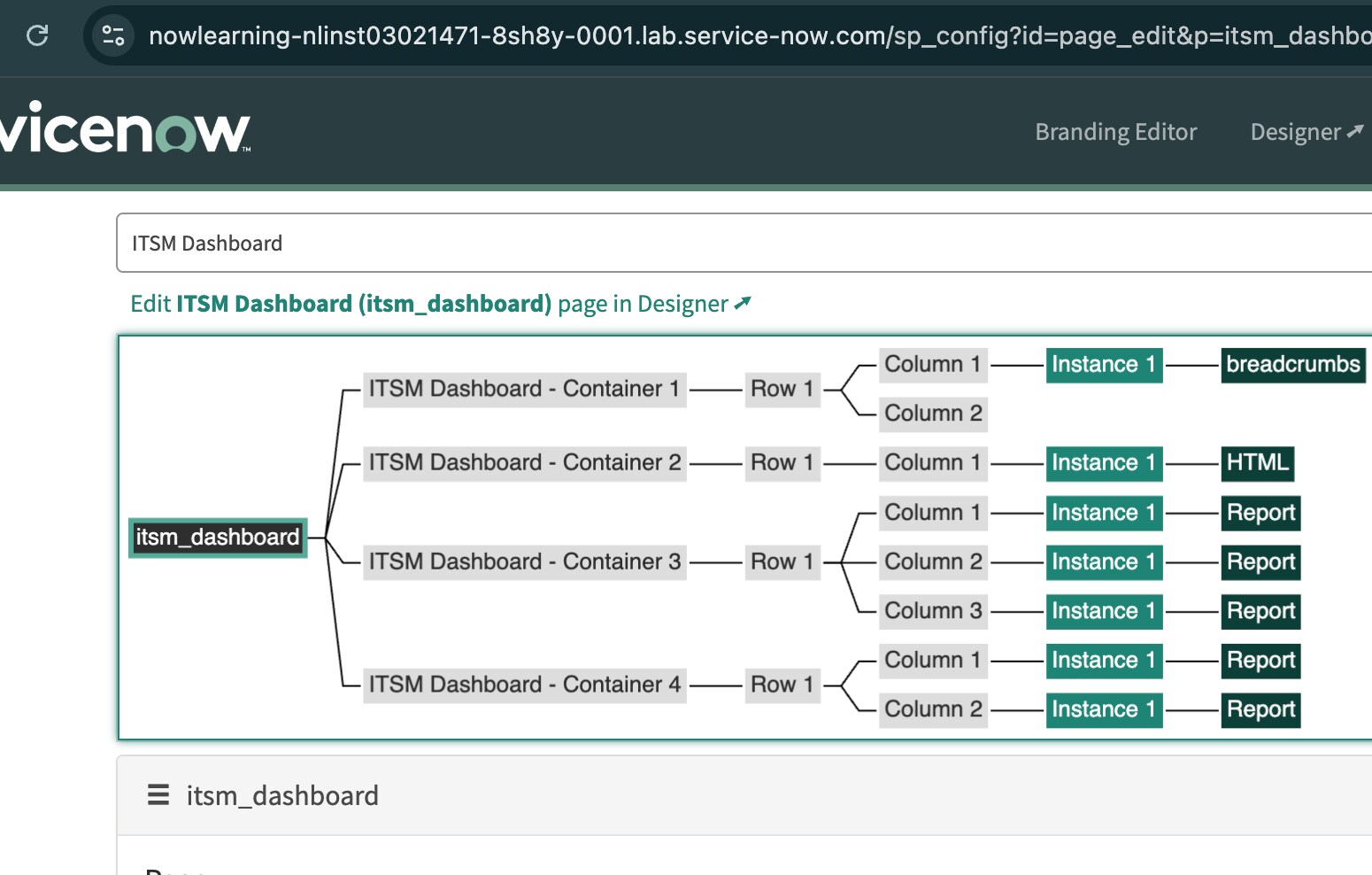Open the Branding Editor
The height and width of the screenshot is (875, 1372).
coord(1115,131)
